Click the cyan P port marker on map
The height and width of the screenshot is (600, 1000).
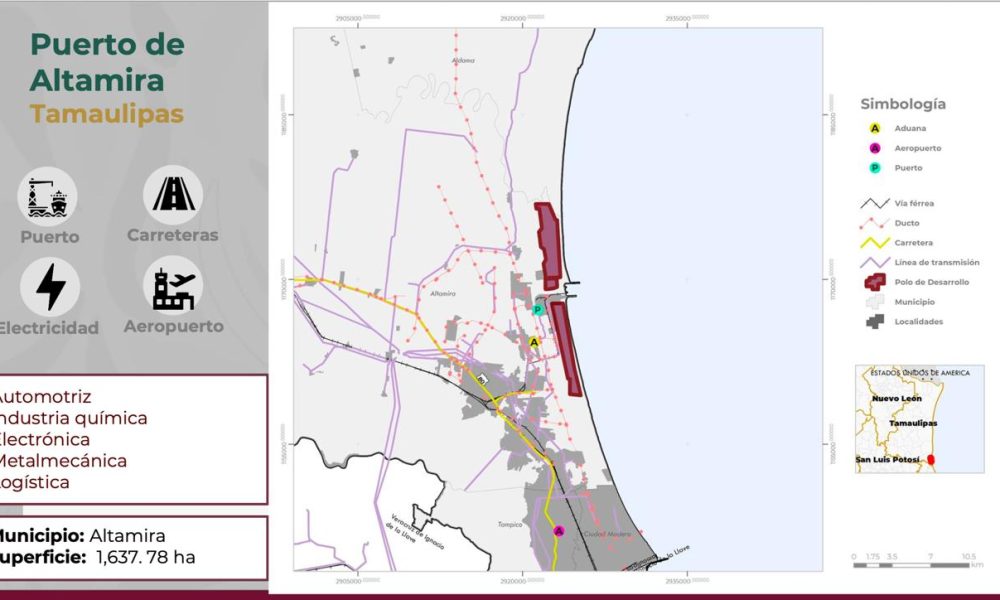coord(537,310)
